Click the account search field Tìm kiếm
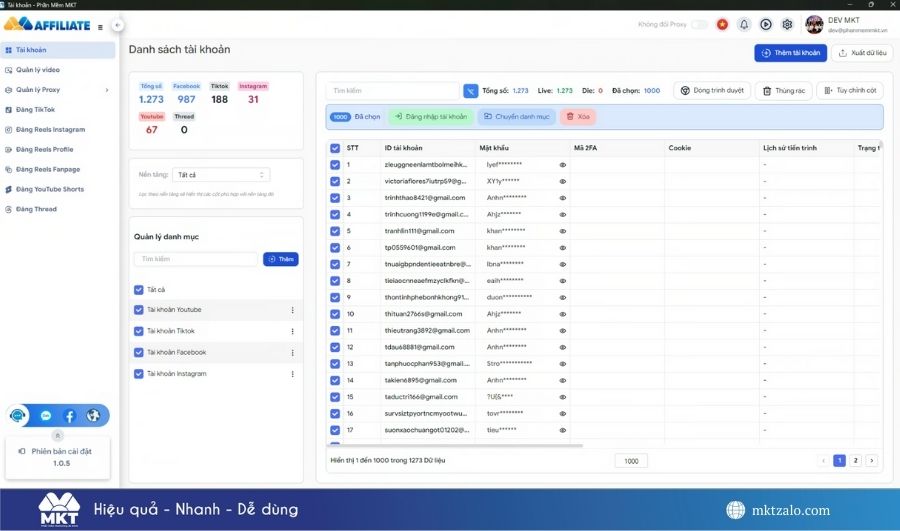This screenshot has height=531, width=900. (x=395, y=91)
